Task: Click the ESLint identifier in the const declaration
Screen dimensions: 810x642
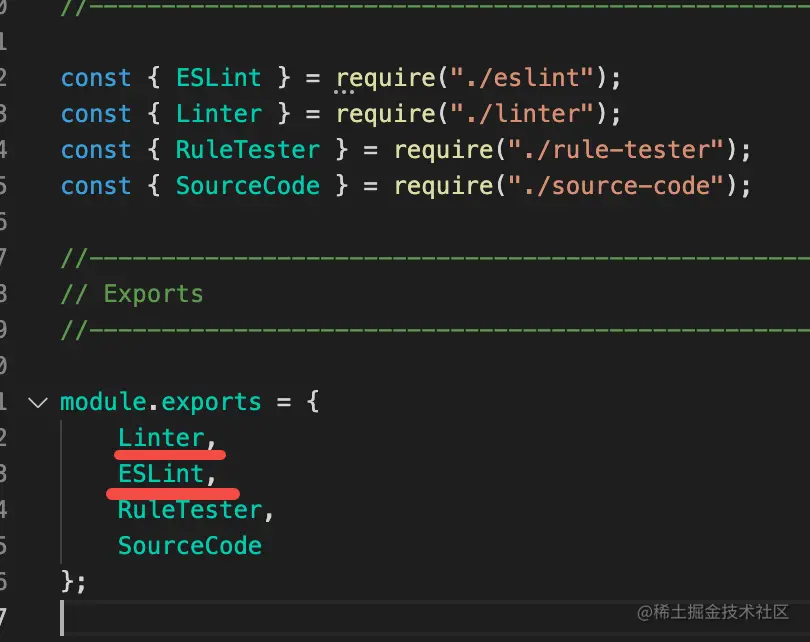Action: coord(218,78)
